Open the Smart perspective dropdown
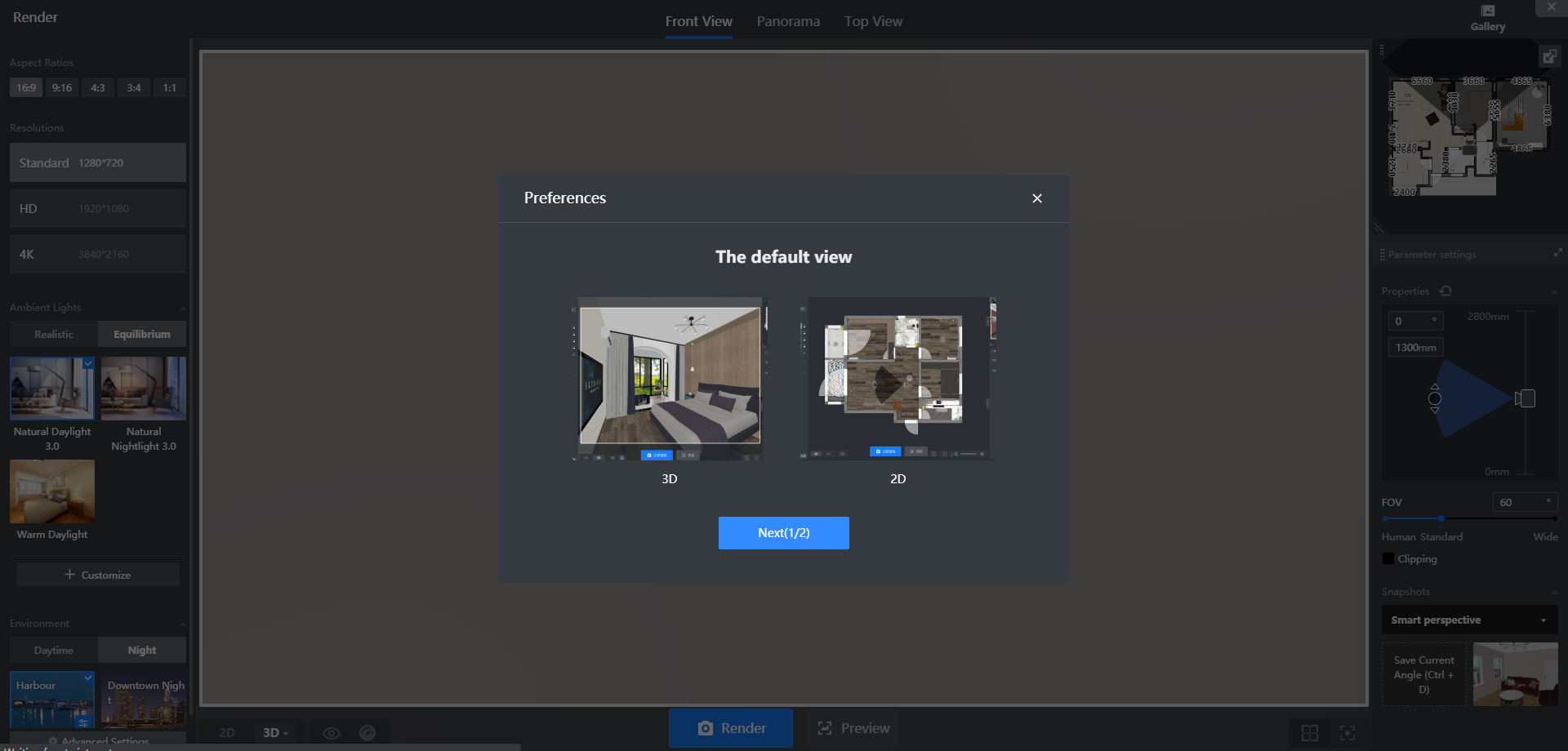Image resolution: width=1568 pixels, height=751 pixels. coord(1469,620)
